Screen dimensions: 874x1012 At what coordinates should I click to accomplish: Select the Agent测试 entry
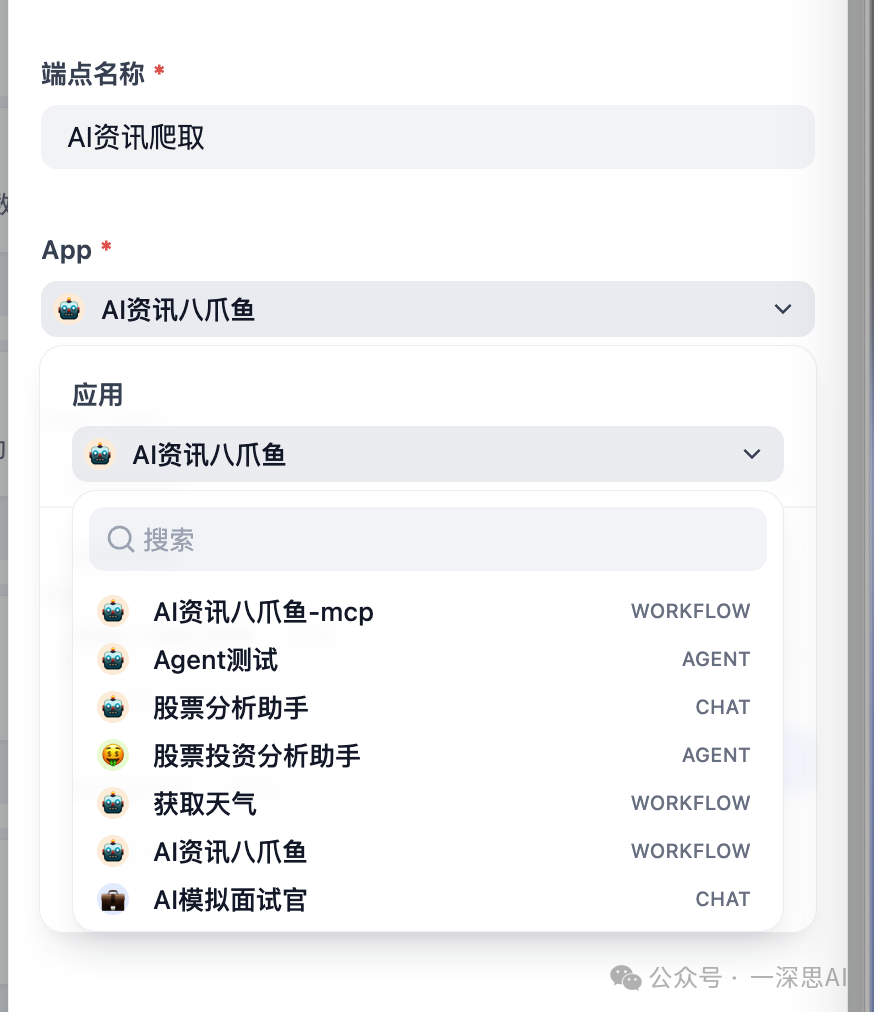click(215, 658)
